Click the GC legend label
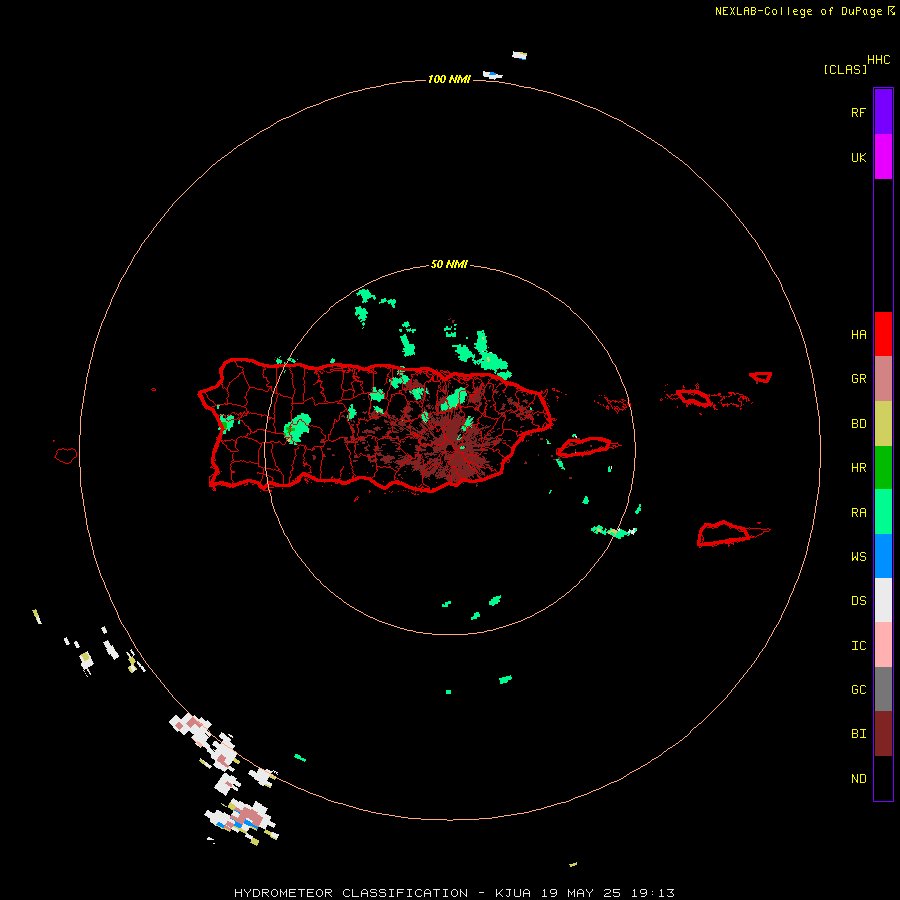The width and height of the screenshot is (900, 900). pos(858,690)
